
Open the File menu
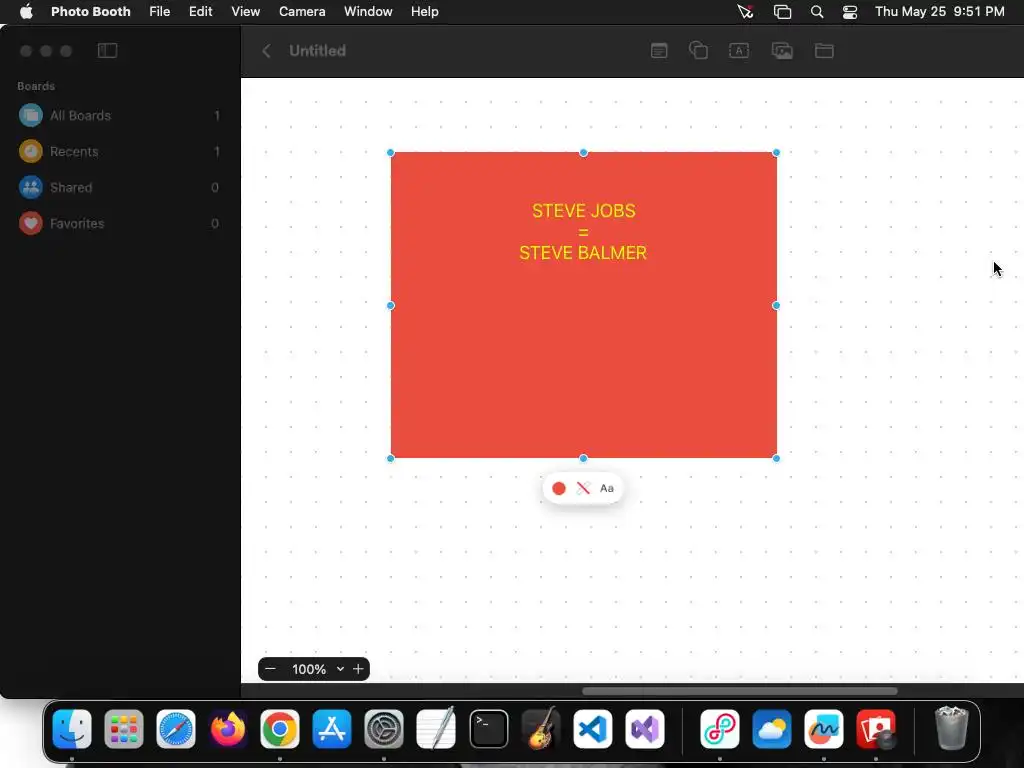159,12
